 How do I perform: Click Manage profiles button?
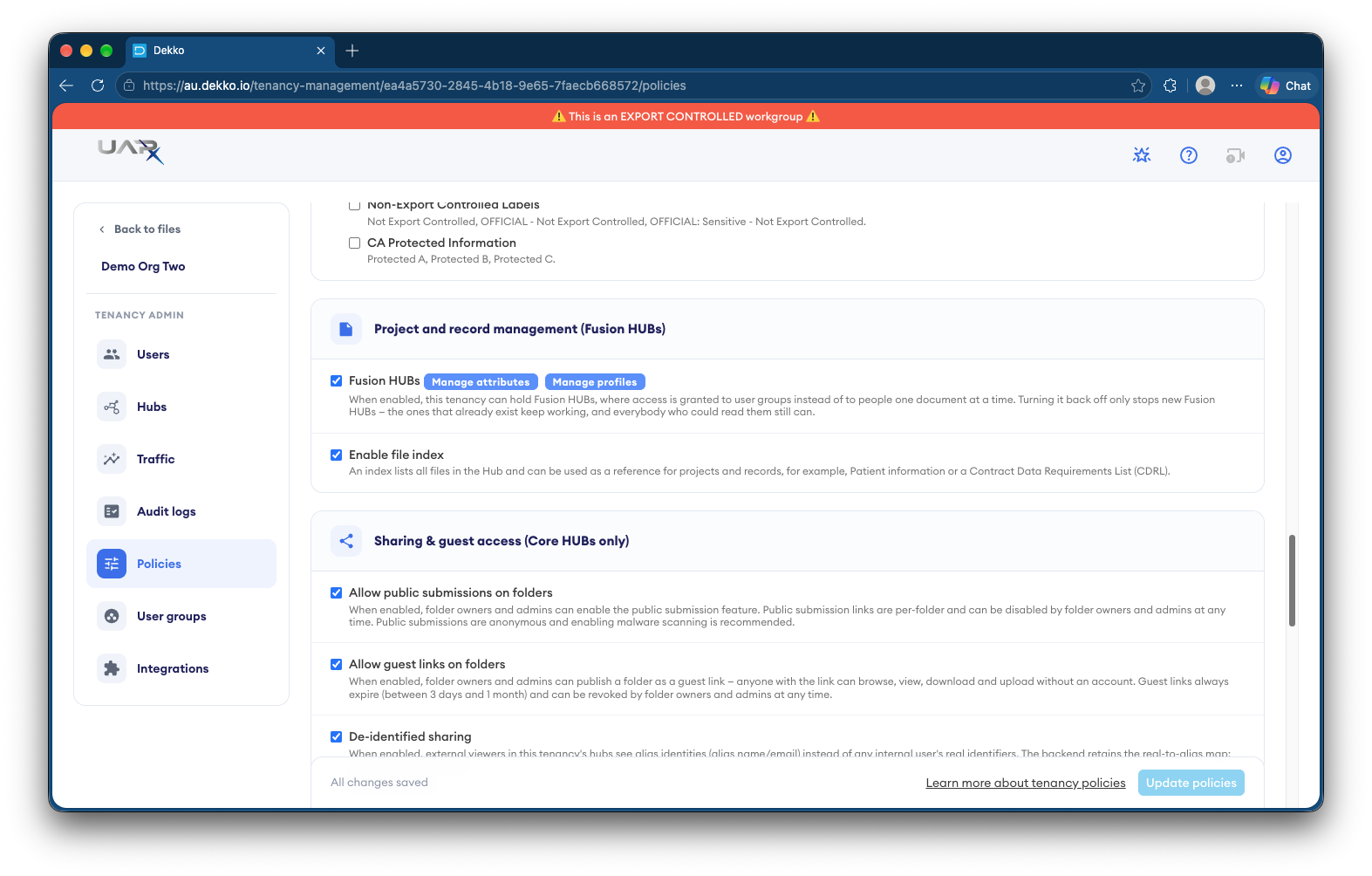pyautogui.click(x=595, y=382)
